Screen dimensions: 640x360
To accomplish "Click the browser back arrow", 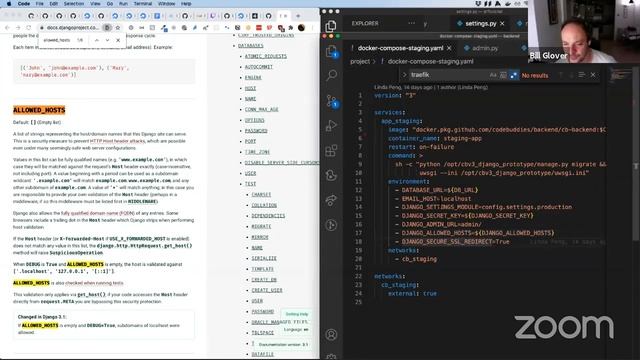I will [7, 28].
